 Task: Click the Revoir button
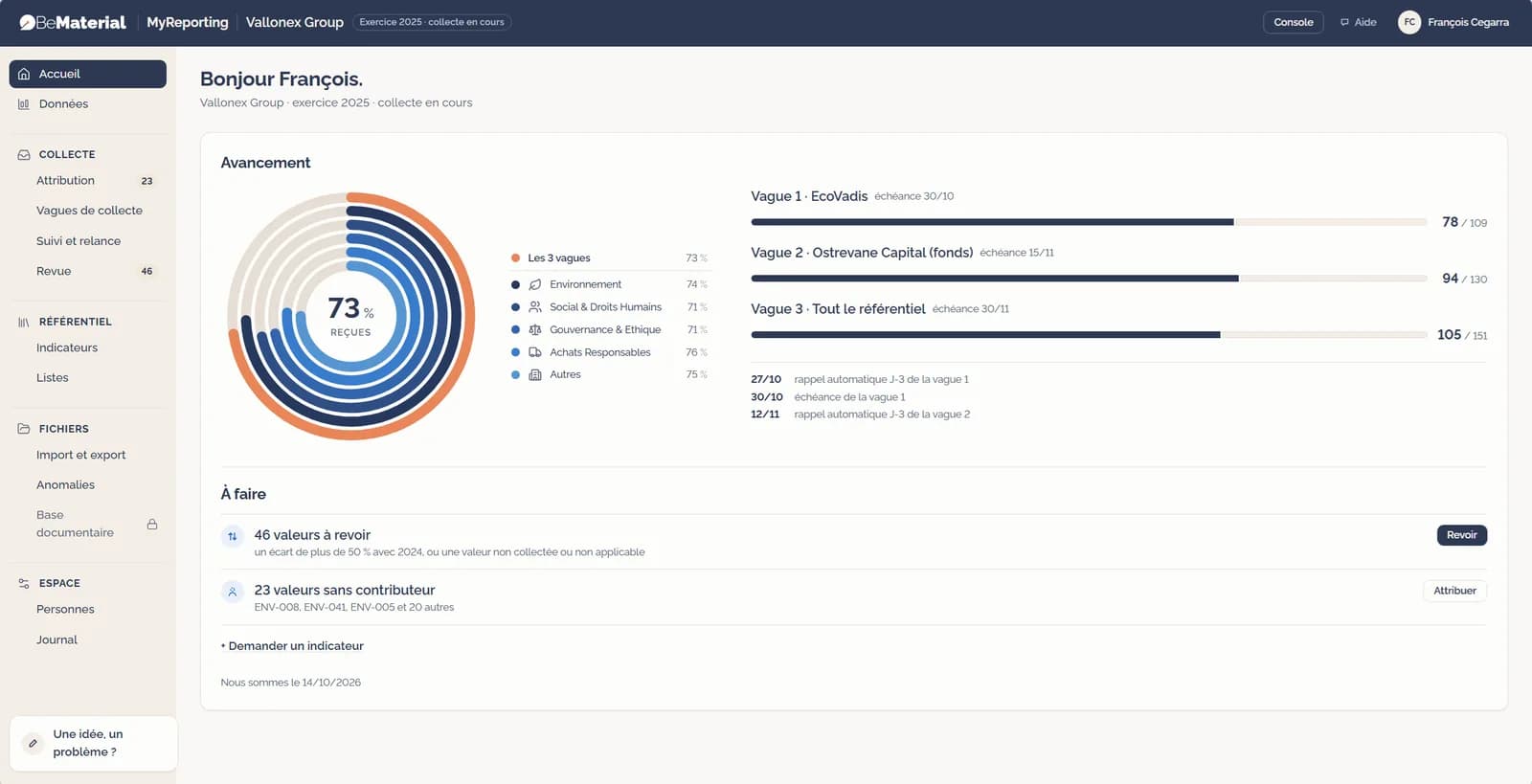click(x=1461, y=535)
